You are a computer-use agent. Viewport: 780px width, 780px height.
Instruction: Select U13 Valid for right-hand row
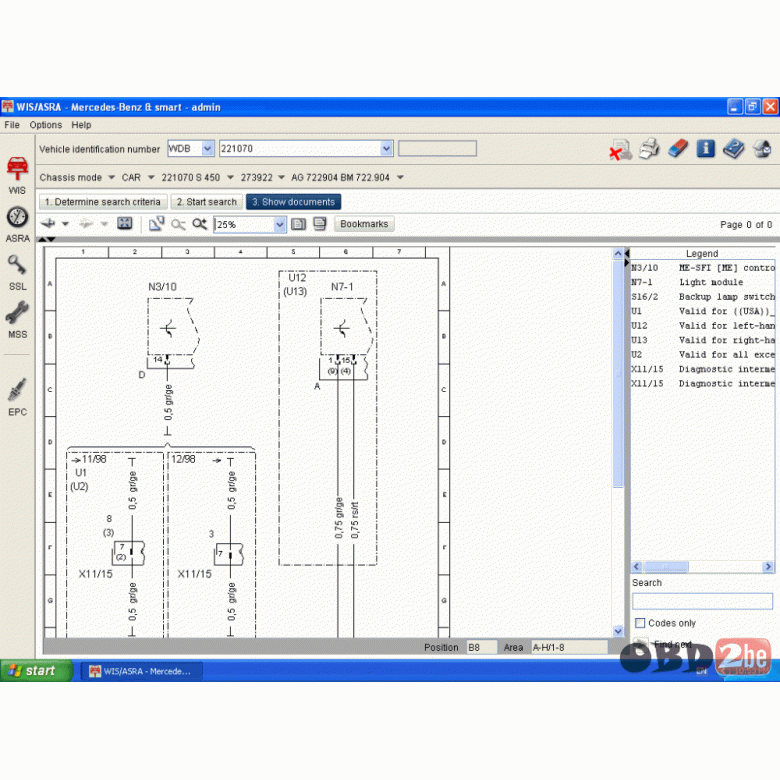click(x=703, y=340)
